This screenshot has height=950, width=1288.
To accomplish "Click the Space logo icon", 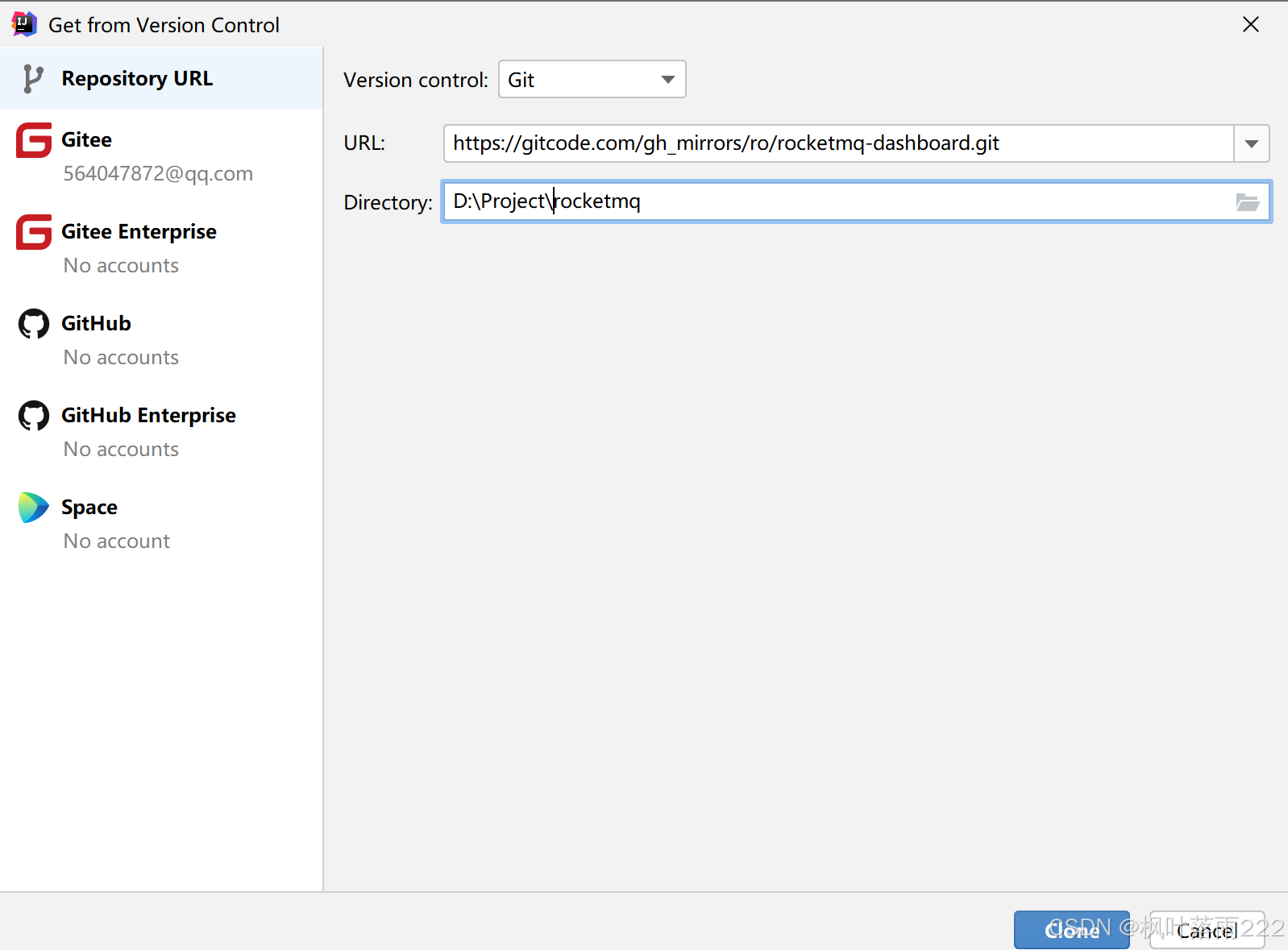I will click(34, 508).
